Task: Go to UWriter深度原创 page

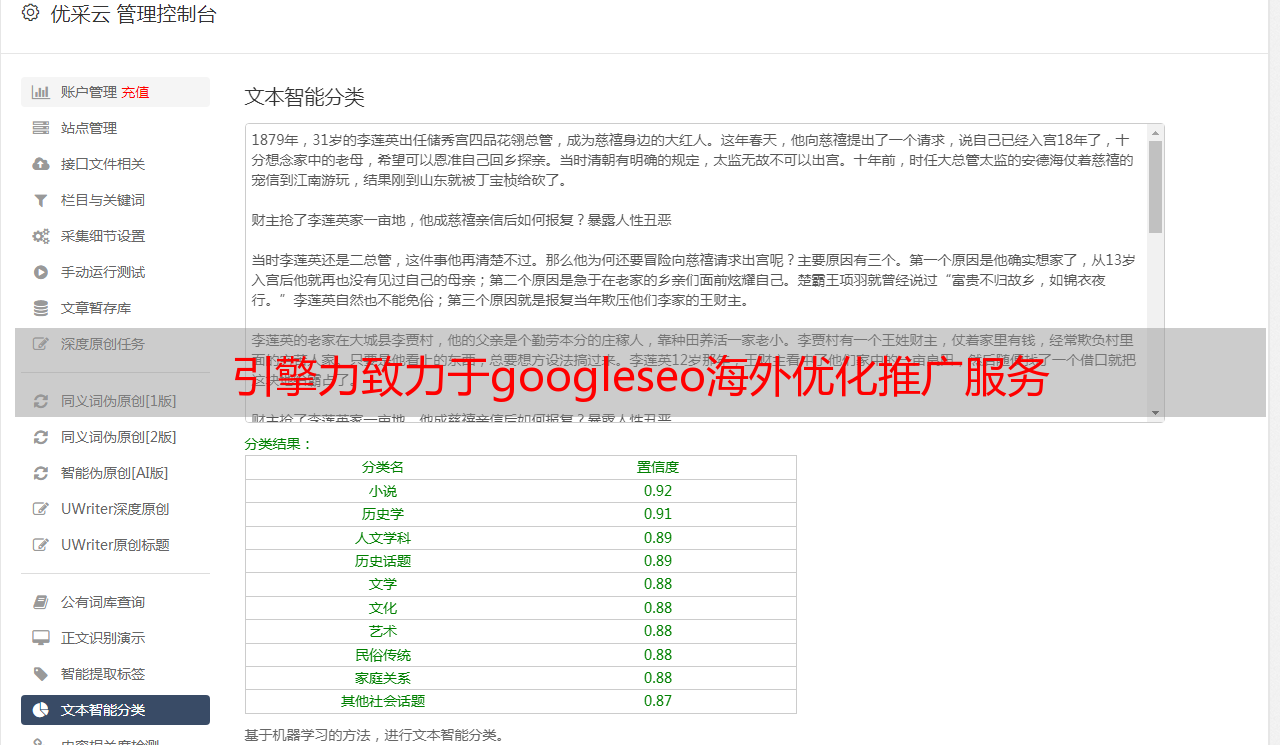Action: (115, 509)
